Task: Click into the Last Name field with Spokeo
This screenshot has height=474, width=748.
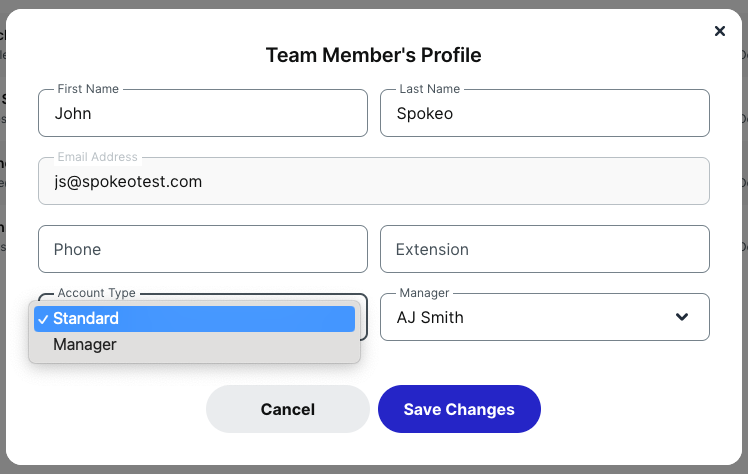Action: (x=545, y=114)
